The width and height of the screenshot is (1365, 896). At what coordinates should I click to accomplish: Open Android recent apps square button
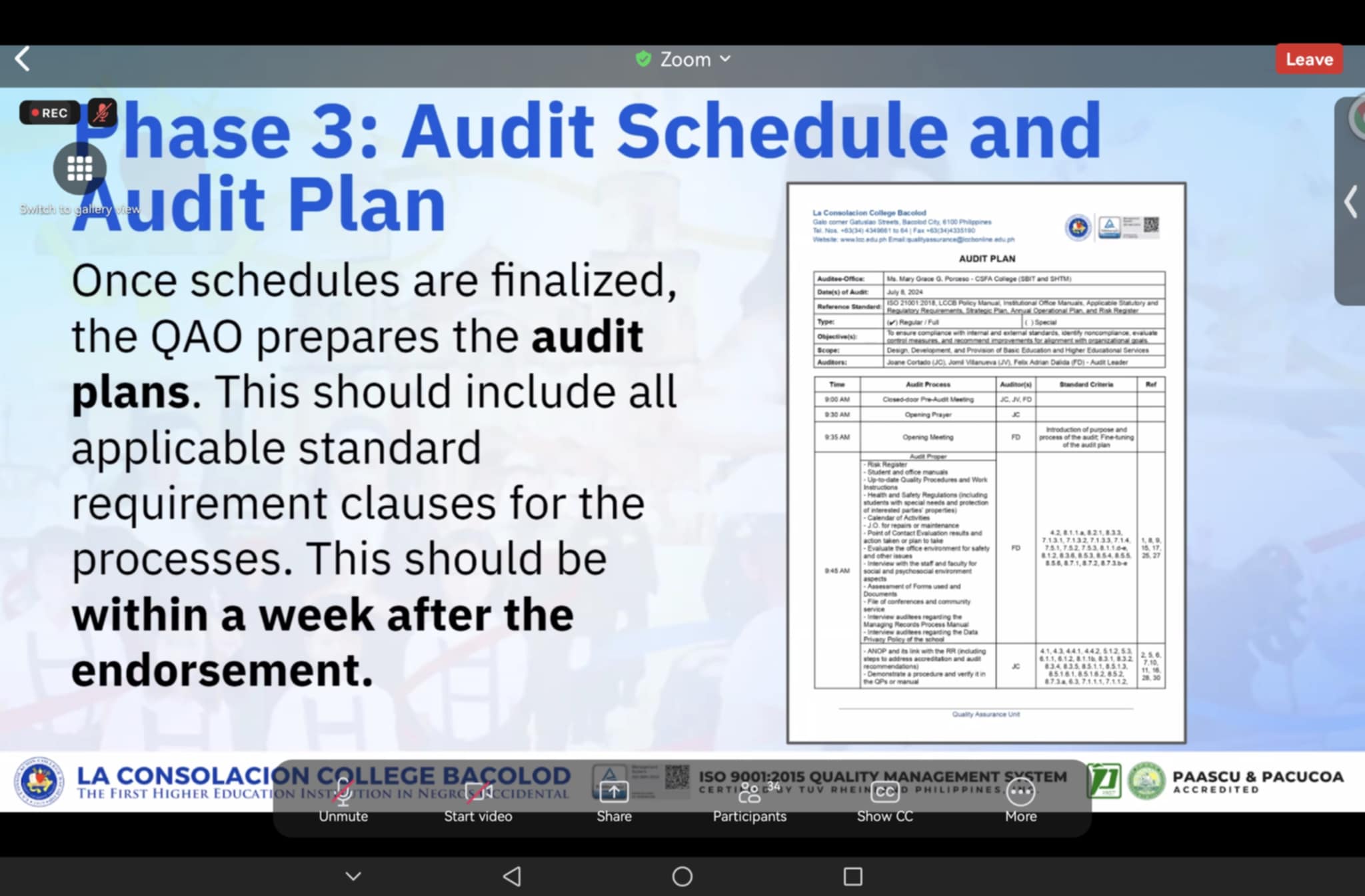pyautogui.click(x=852, y=876)
